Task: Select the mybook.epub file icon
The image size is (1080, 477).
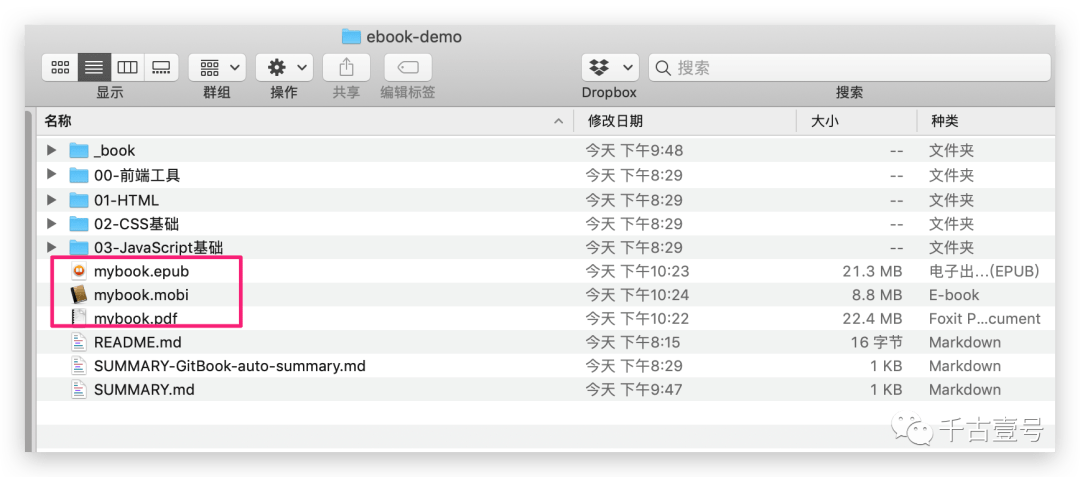Action: pyautogui.click(x=80, y=271)
